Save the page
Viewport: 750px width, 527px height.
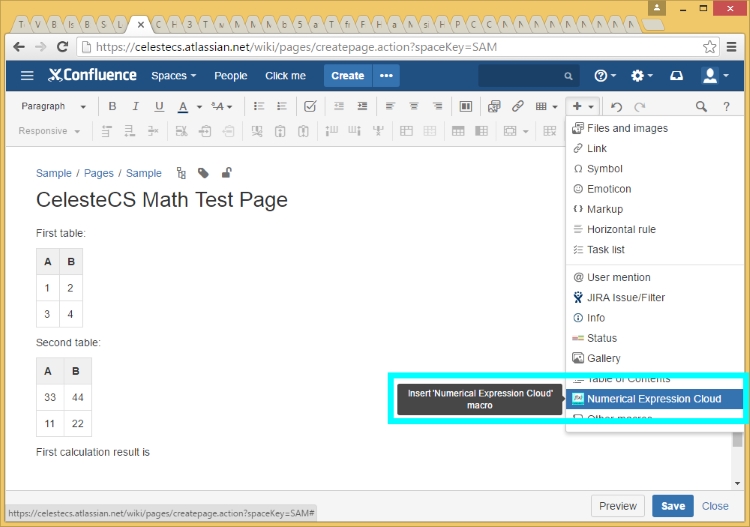673,506
